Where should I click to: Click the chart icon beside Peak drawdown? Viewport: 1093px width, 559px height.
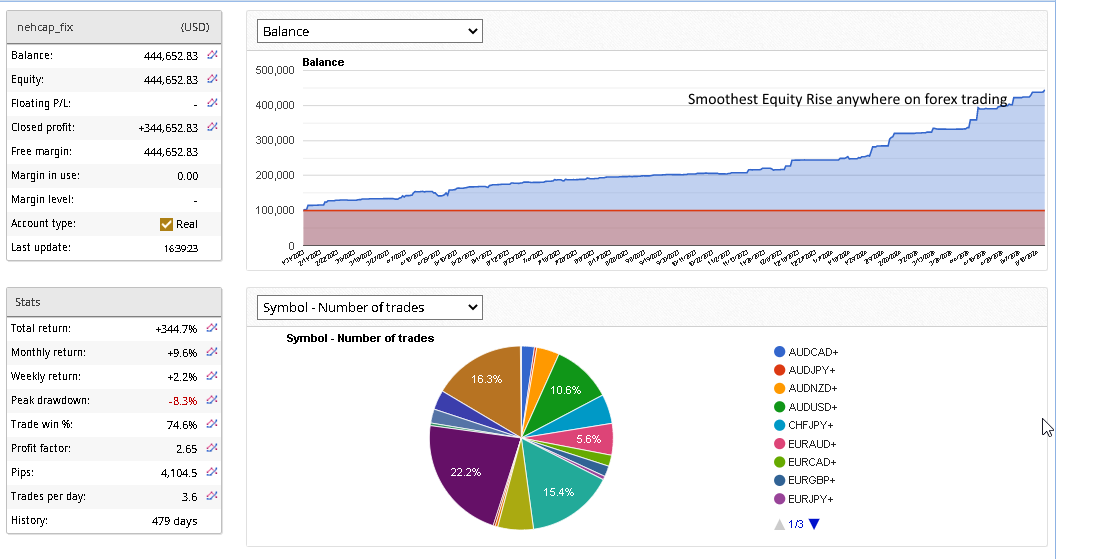pyautogui.click(x=212, y=400)
